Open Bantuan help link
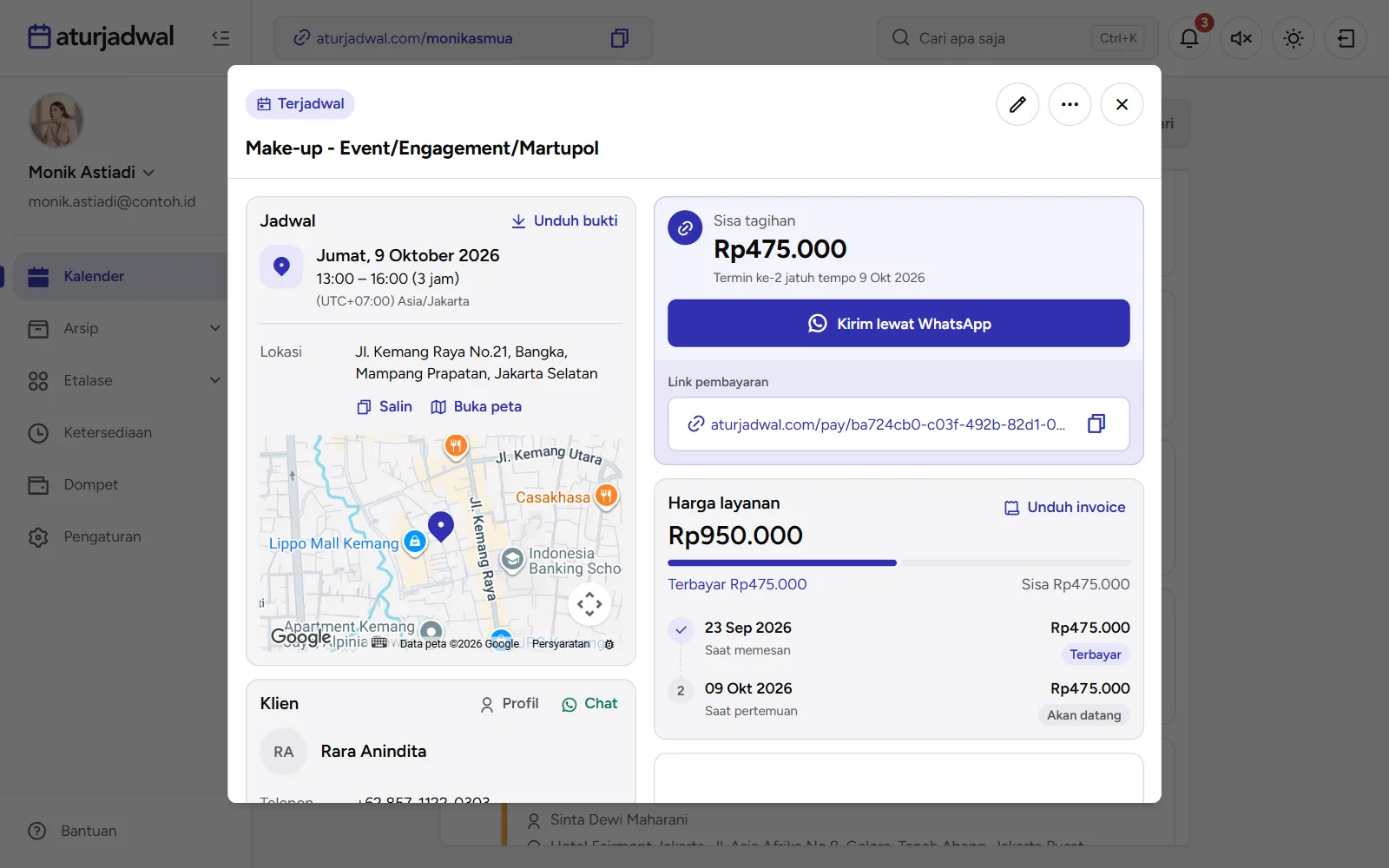This screenshot has width=1389, height=868. [x=72, y=831]
